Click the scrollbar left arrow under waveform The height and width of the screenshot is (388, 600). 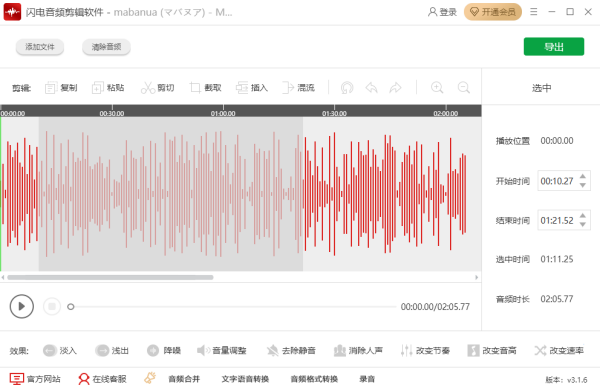coord(3,277)
